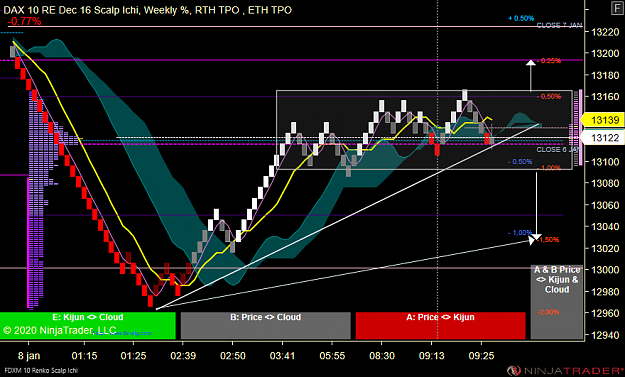Click the 02:39 time axis label

click(x=183, y=355)
